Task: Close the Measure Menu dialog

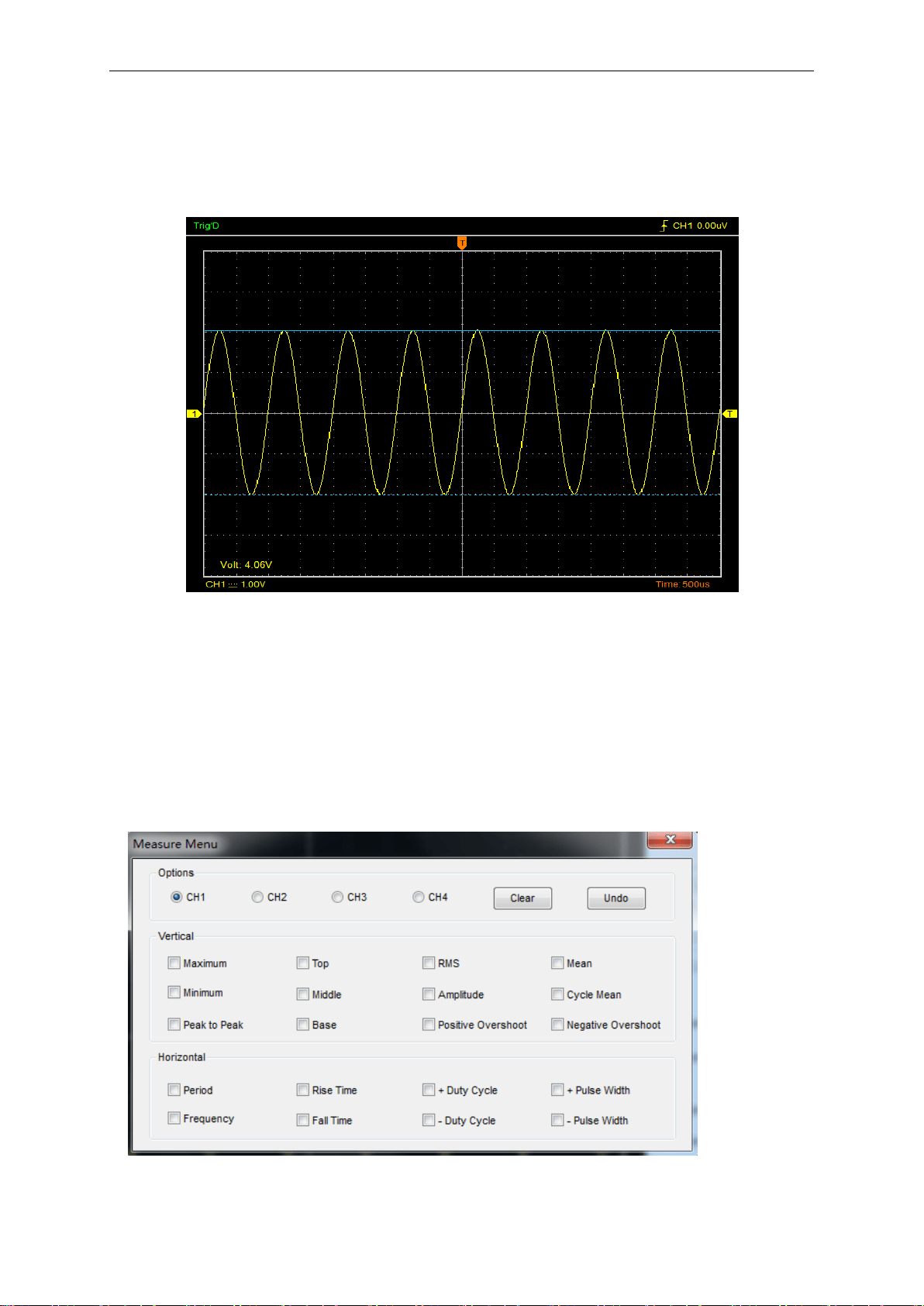Action: [671, 839]
